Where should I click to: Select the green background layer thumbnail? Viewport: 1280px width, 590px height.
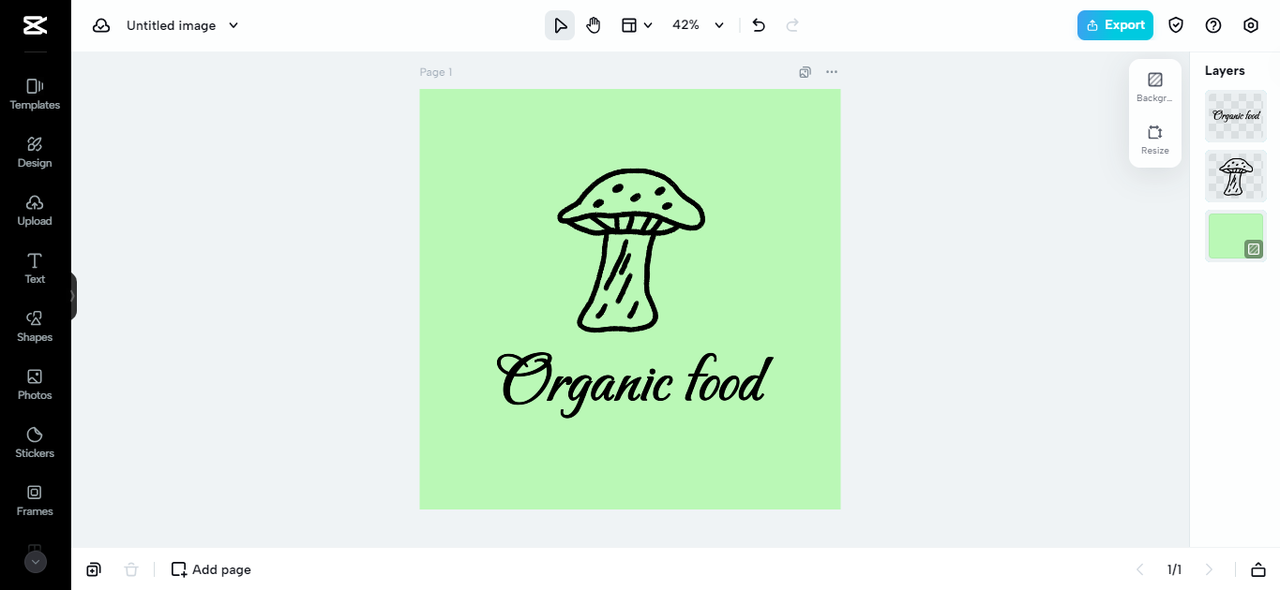click(1236, 236)
